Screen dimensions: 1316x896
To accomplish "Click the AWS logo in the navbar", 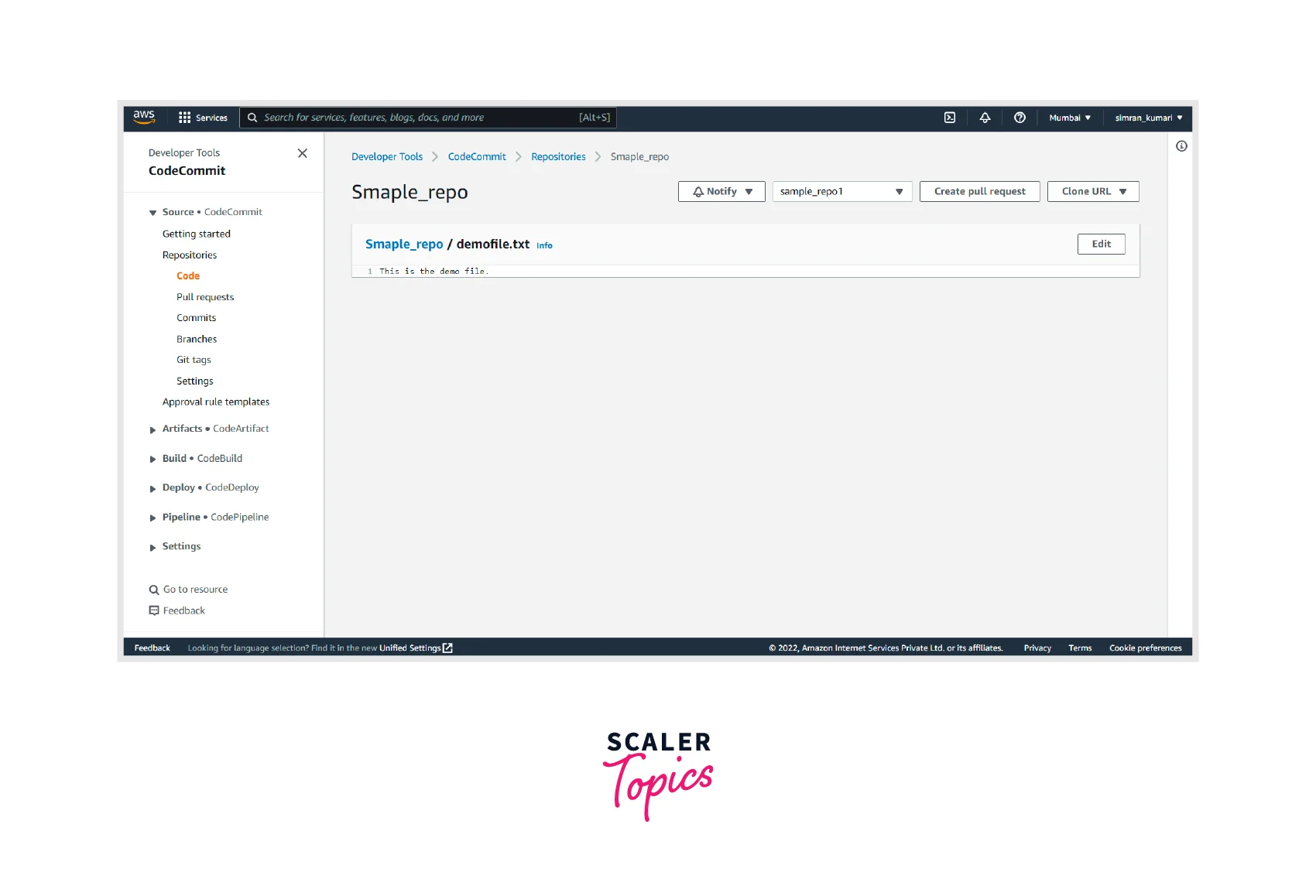I will coord(144,117).
